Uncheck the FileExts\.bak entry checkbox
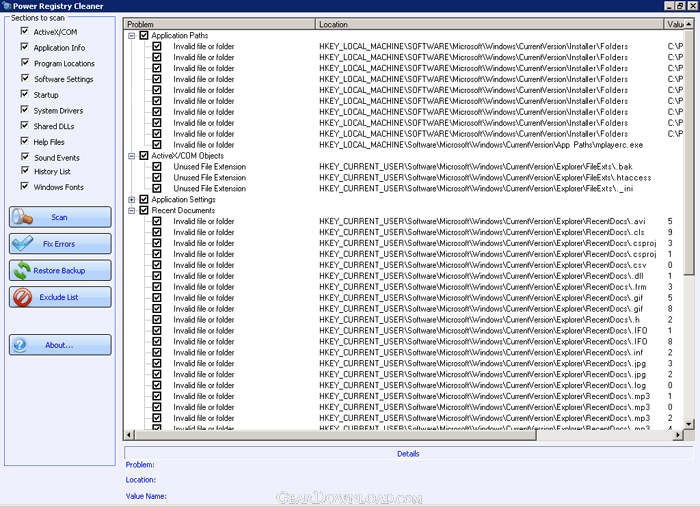The height and width of the screenshot is (507, 700). (x=157, y=166)
